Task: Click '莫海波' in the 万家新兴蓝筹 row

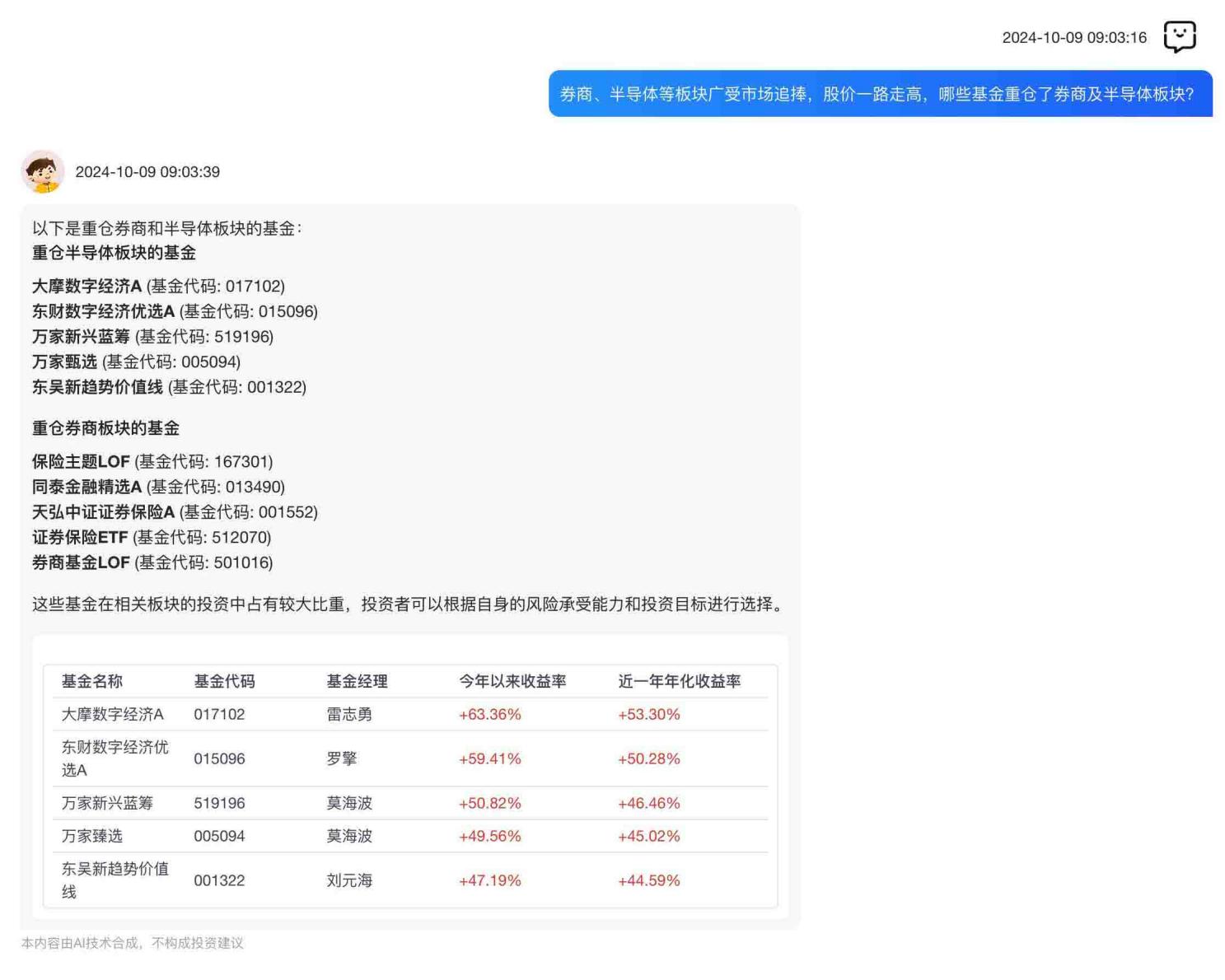Action: [349, 804]
